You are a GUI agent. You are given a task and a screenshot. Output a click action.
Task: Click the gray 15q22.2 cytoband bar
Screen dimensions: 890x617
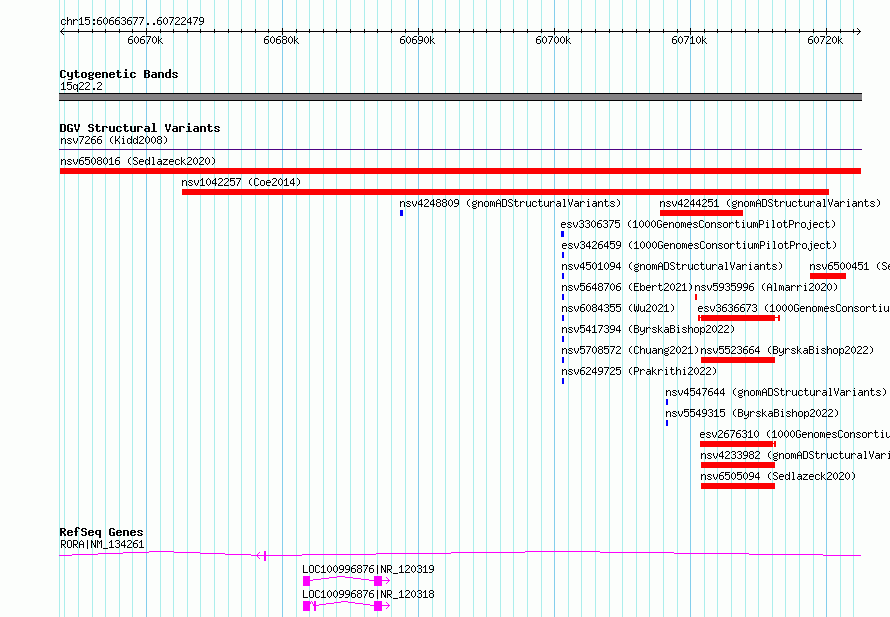(460, 97)
